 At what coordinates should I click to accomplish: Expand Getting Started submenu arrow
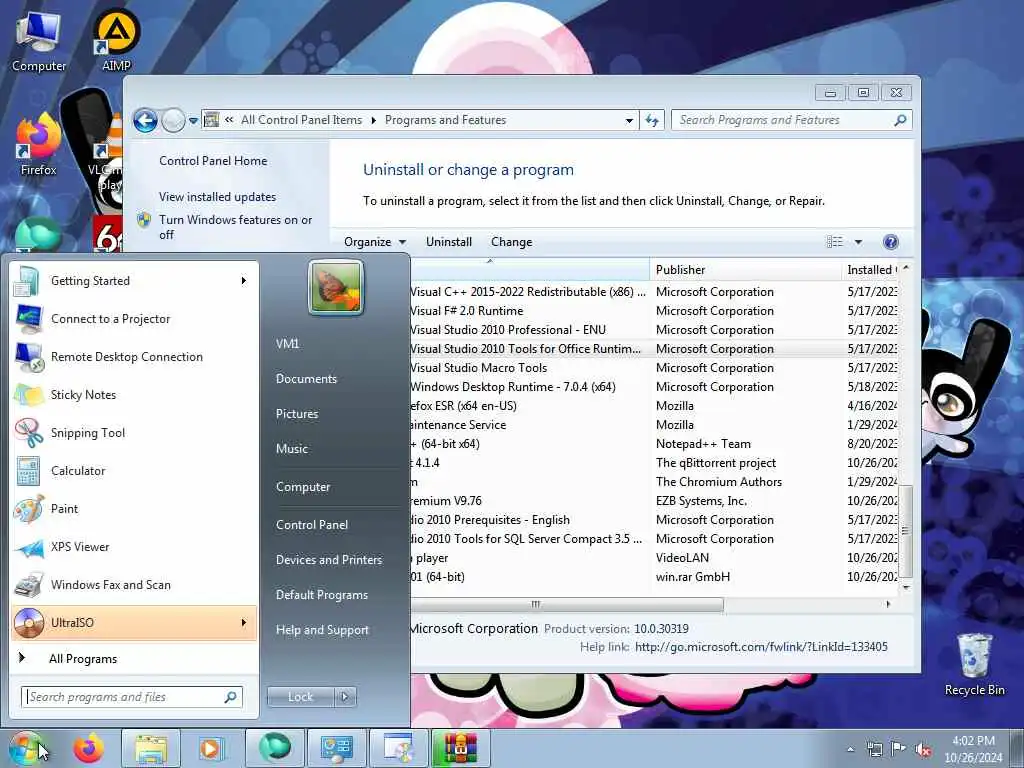[244, 281]
